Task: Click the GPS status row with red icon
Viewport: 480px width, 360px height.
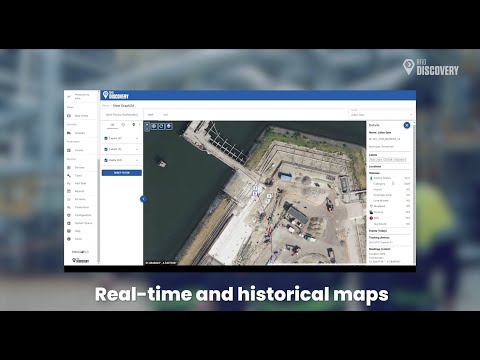Action: (390, 218)
